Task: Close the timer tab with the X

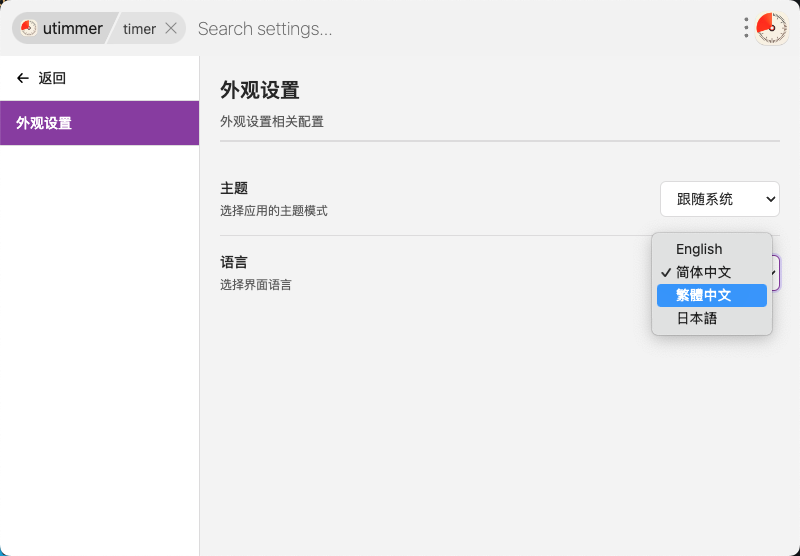Action: pos(171,28)
